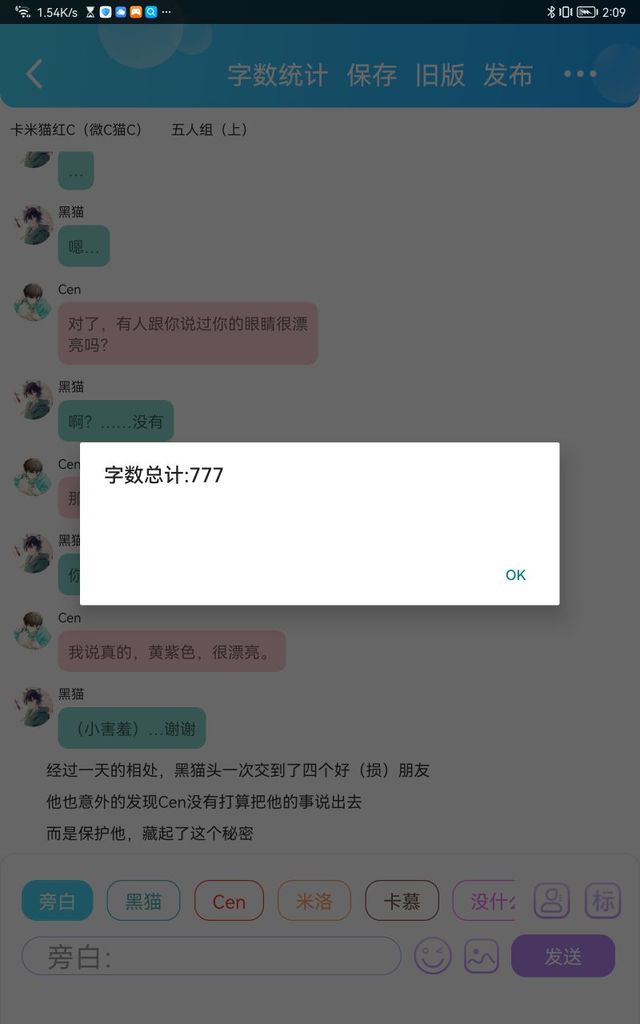Choose the 卡慕 speaker role
Image resolution: width=640 pixels, height=1024 pixels.
[402, 901]
